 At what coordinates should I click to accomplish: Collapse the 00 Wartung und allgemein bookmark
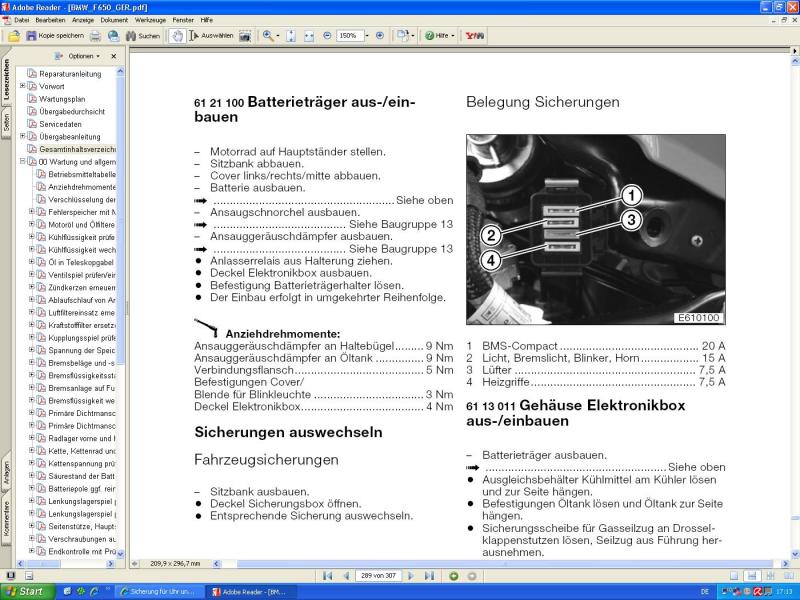22,161
